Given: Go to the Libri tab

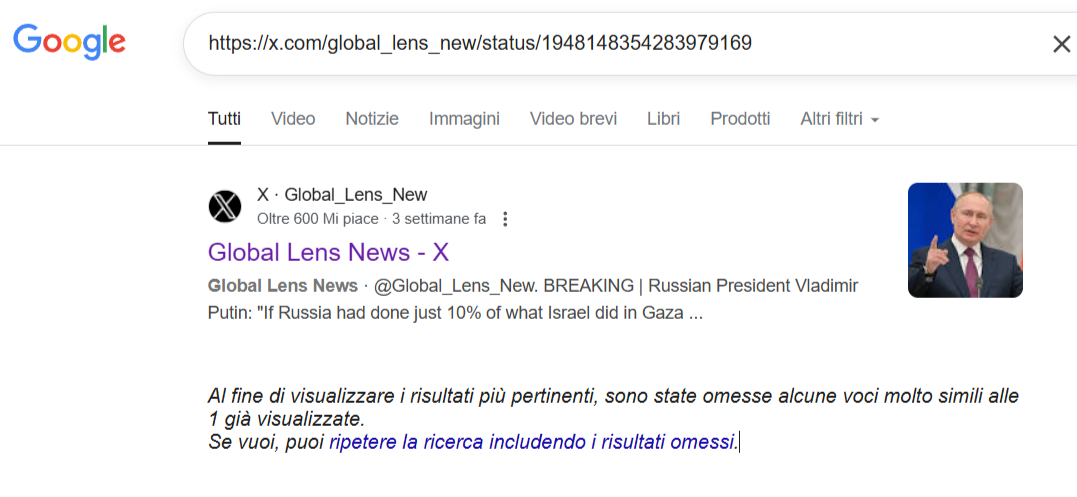Looking at the screenshot, I should pyautogui.click(x=664, y=119).
